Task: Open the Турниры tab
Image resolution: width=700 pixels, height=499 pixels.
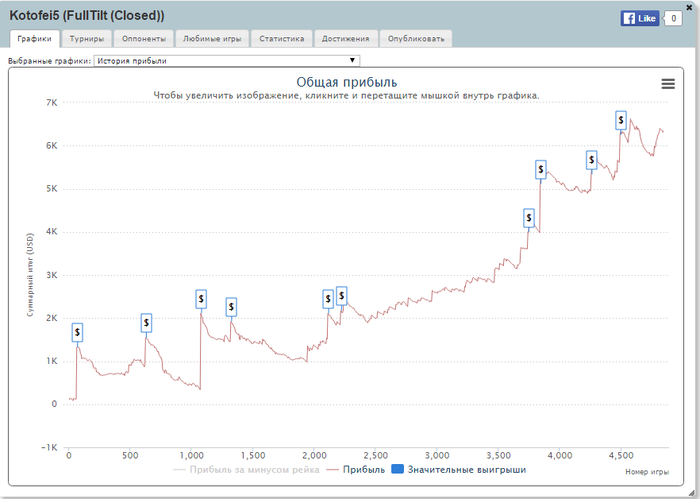Action: [x=87, y=39]
